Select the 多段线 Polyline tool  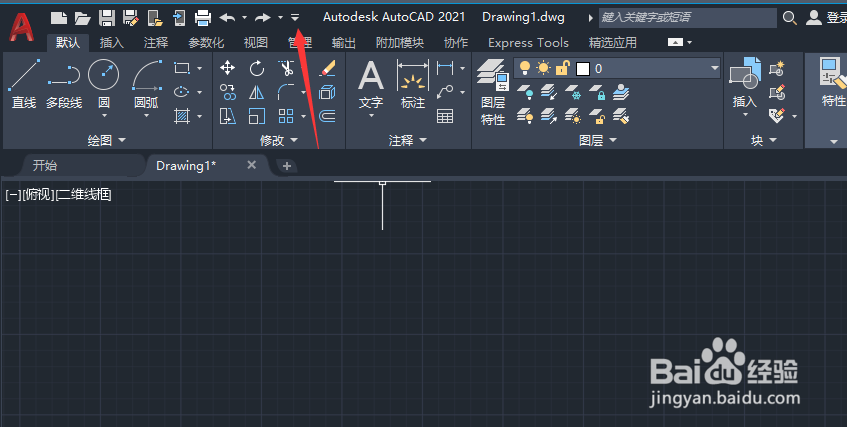click(x=64, y=86)
